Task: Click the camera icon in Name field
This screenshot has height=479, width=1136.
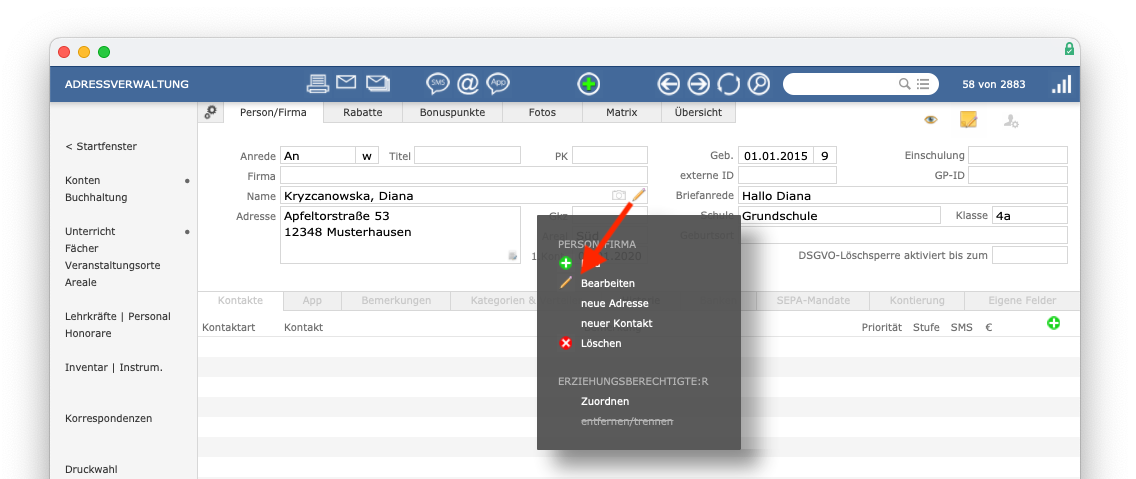Action: click(619, 196)
